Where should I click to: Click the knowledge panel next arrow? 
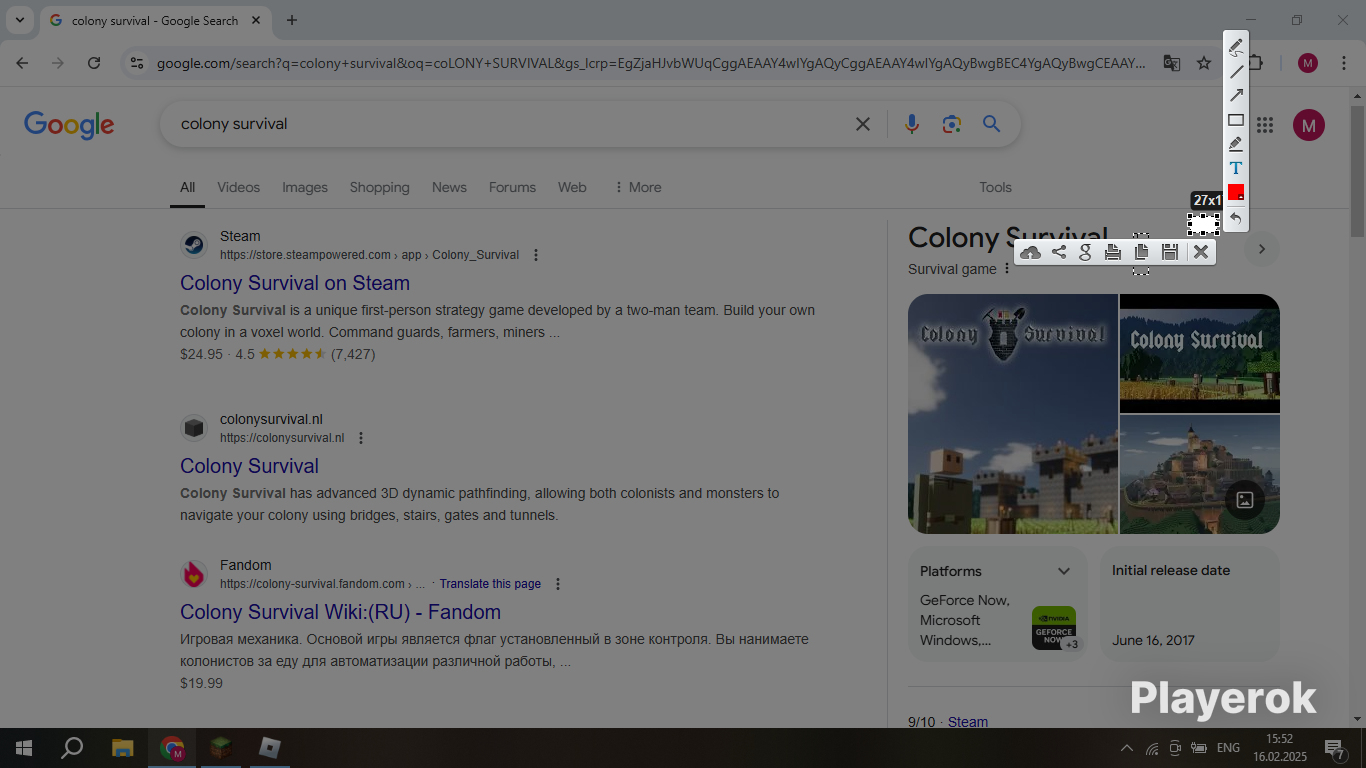[1262, 249]
